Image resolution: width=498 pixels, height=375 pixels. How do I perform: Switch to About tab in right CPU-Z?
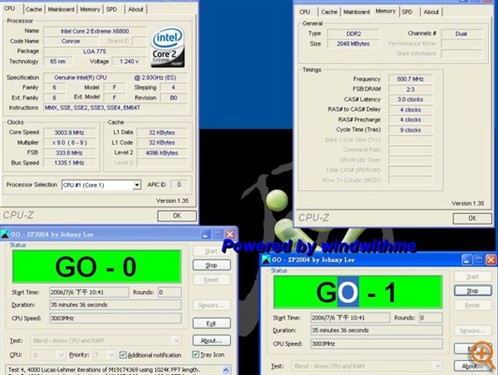(431, 12)
